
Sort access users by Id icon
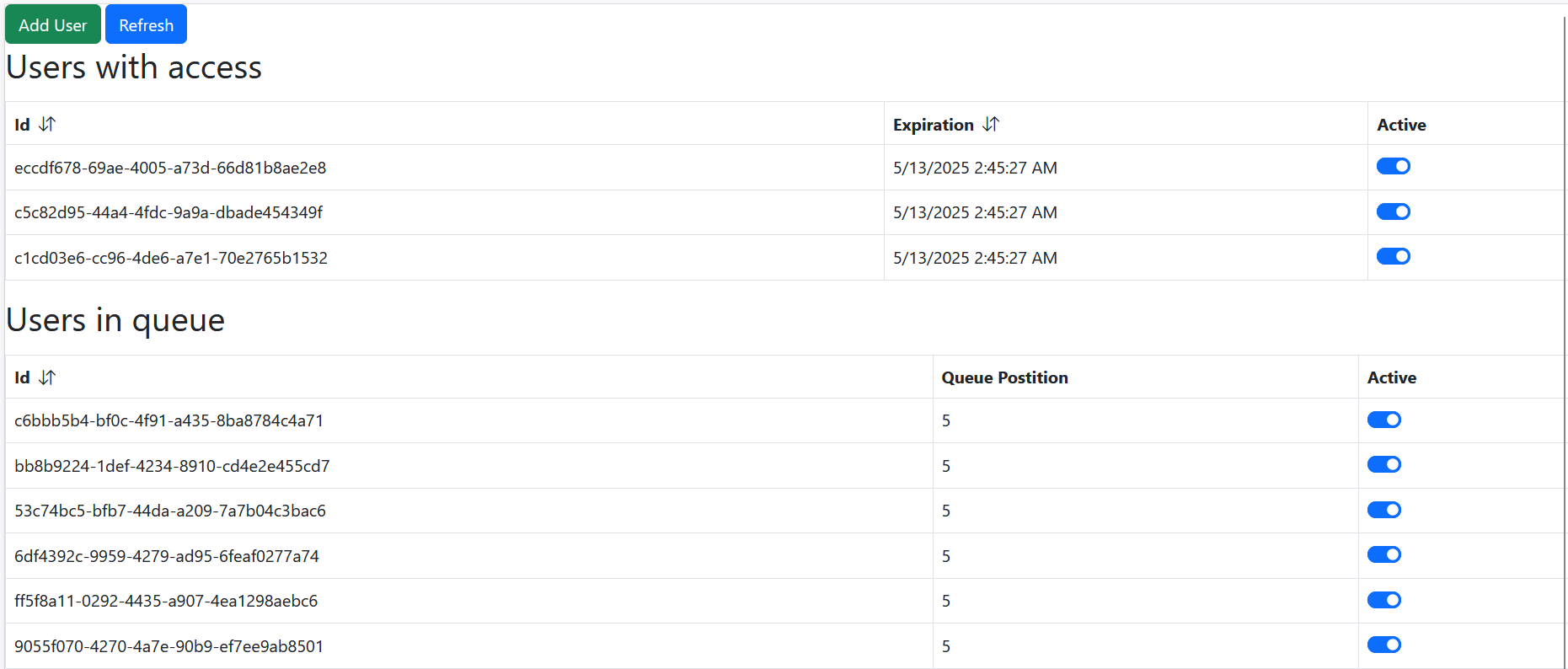click(x=47, y=125)
